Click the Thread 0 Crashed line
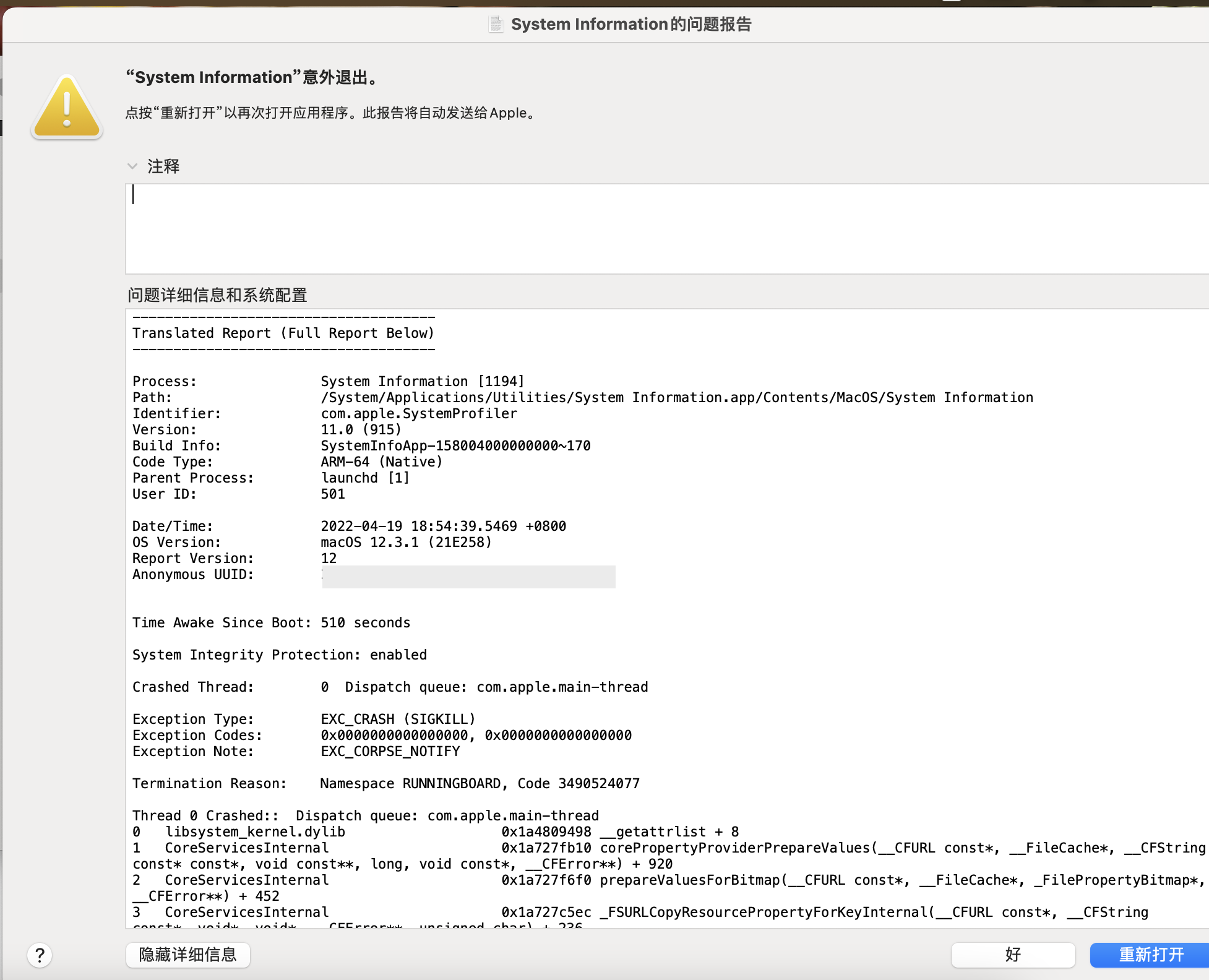This screenshot has height=980, width=1209. [x=365, y=815]
